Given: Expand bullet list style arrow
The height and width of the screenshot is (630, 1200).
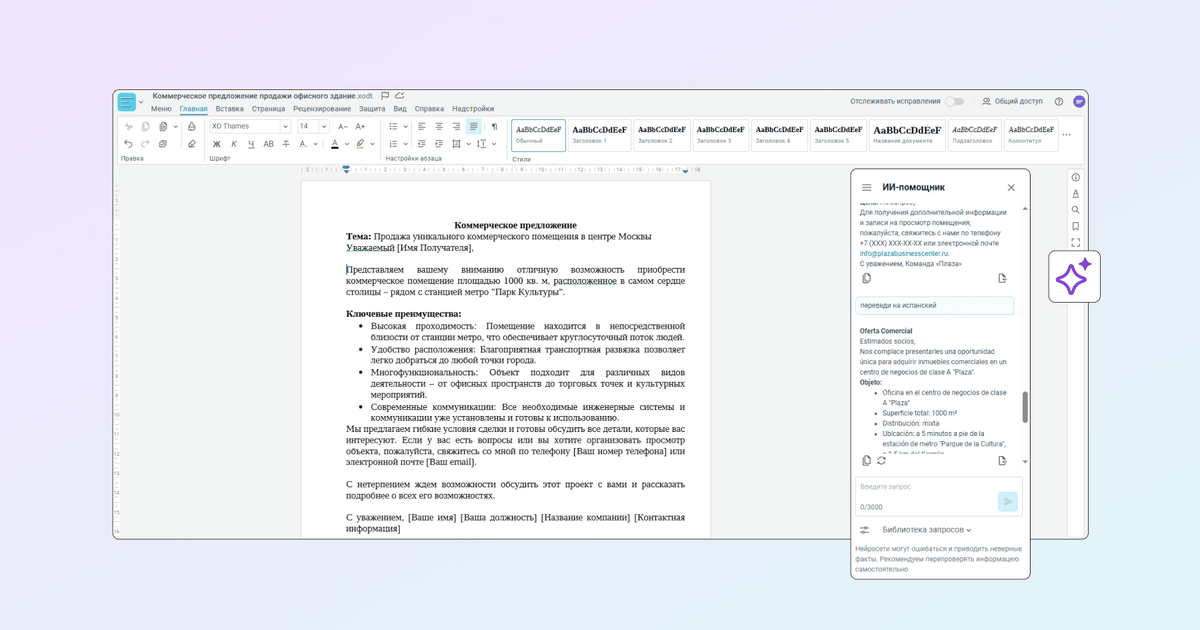Looking at the screenshot, I should click(405, 127).
